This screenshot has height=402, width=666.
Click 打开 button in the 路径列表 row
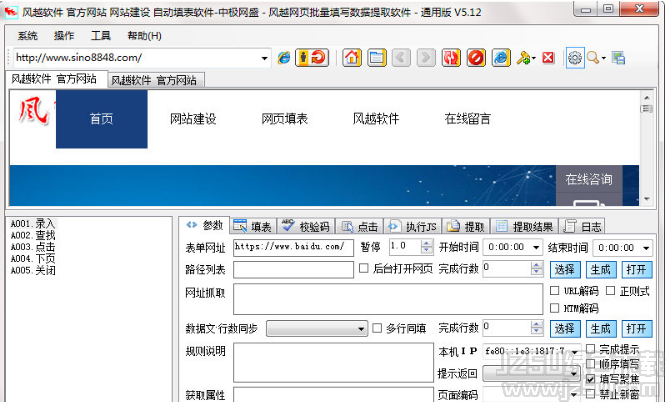point(636,269)
